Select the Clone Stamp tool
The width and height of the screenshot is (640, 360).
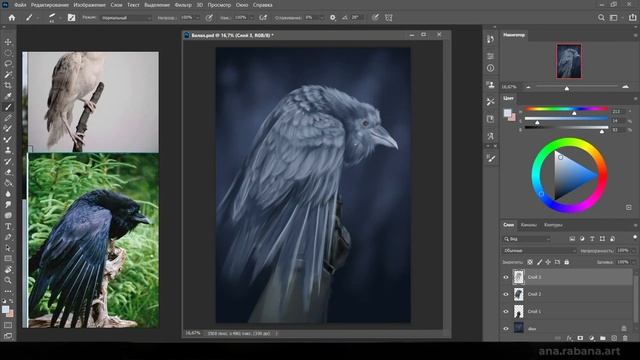point(8,150)
